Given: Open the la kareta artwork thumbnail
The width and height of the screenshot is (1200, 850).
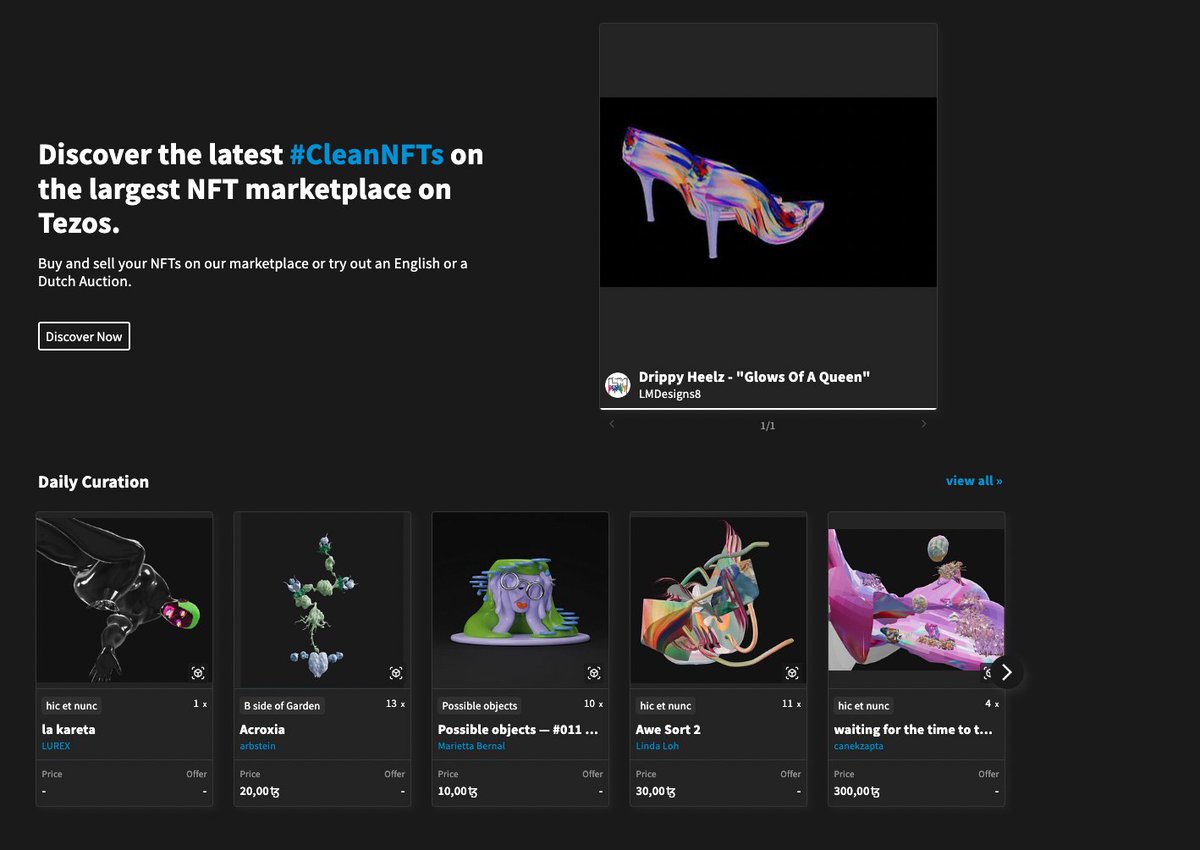Looking at the screenshot, I should point(124,599).
